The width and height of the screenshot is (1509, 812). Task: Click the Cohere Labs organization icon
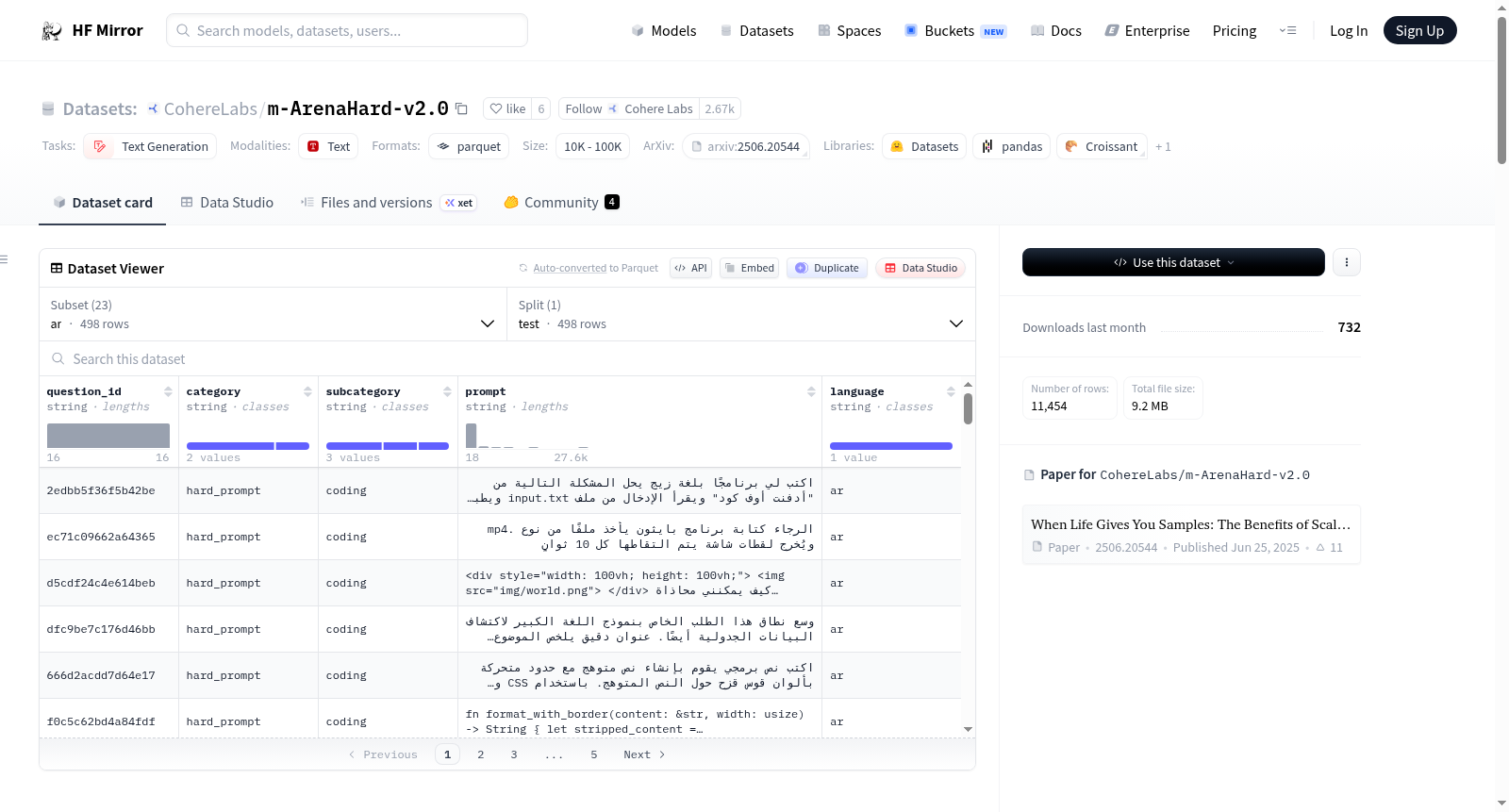tap(153, 108)
